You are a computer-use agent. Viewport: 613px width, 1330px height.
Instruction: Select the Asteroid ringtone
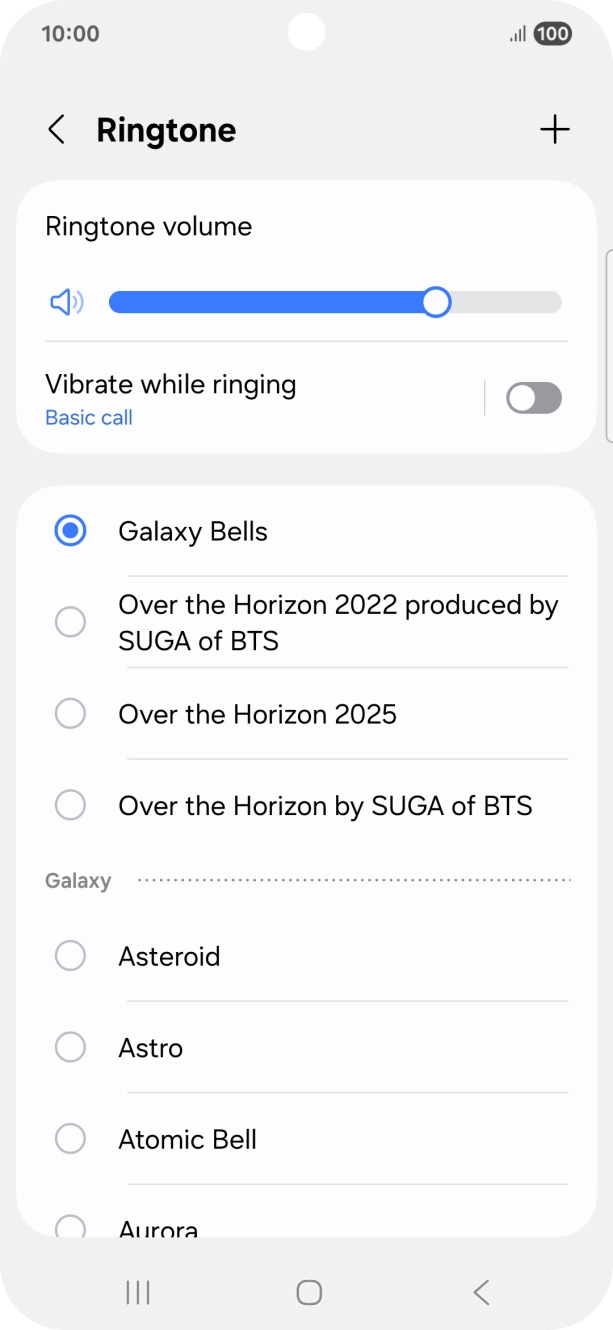[169, 956]
